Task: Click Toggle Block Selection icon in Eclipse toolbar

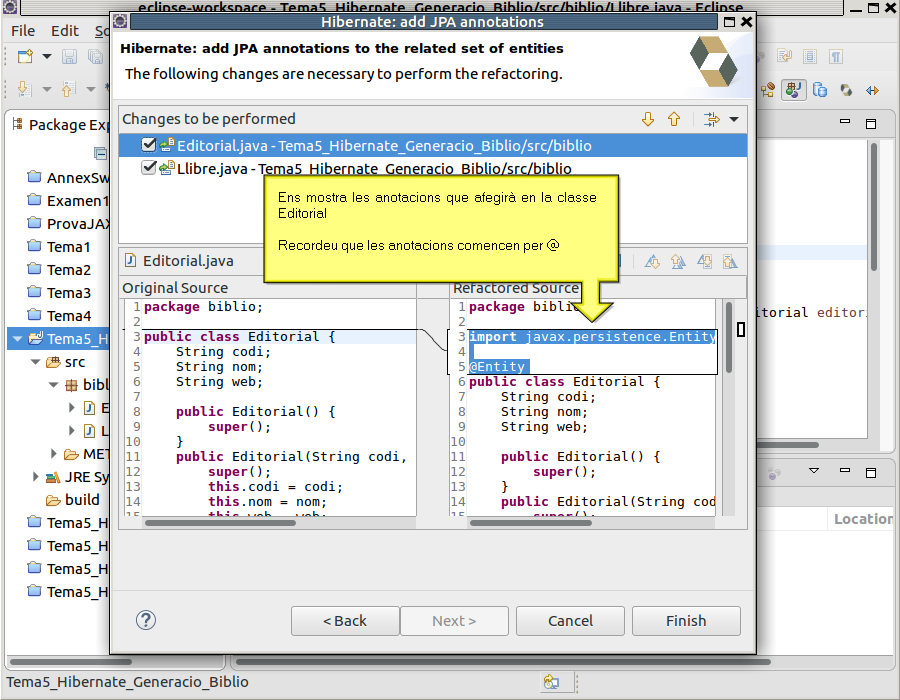Action: point(810,56)
